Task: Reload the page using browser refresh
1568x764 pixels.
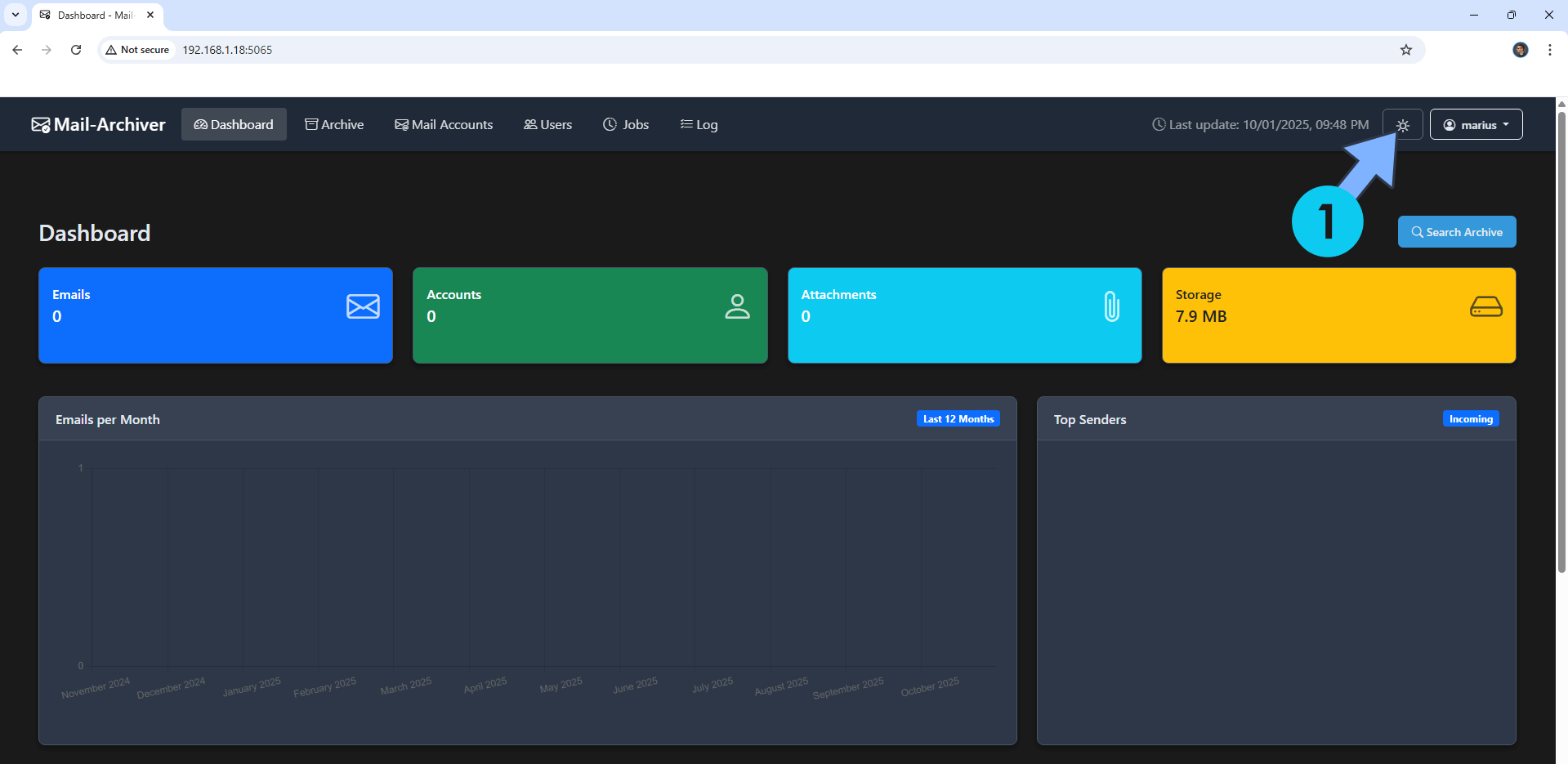Action: (76, 50)
